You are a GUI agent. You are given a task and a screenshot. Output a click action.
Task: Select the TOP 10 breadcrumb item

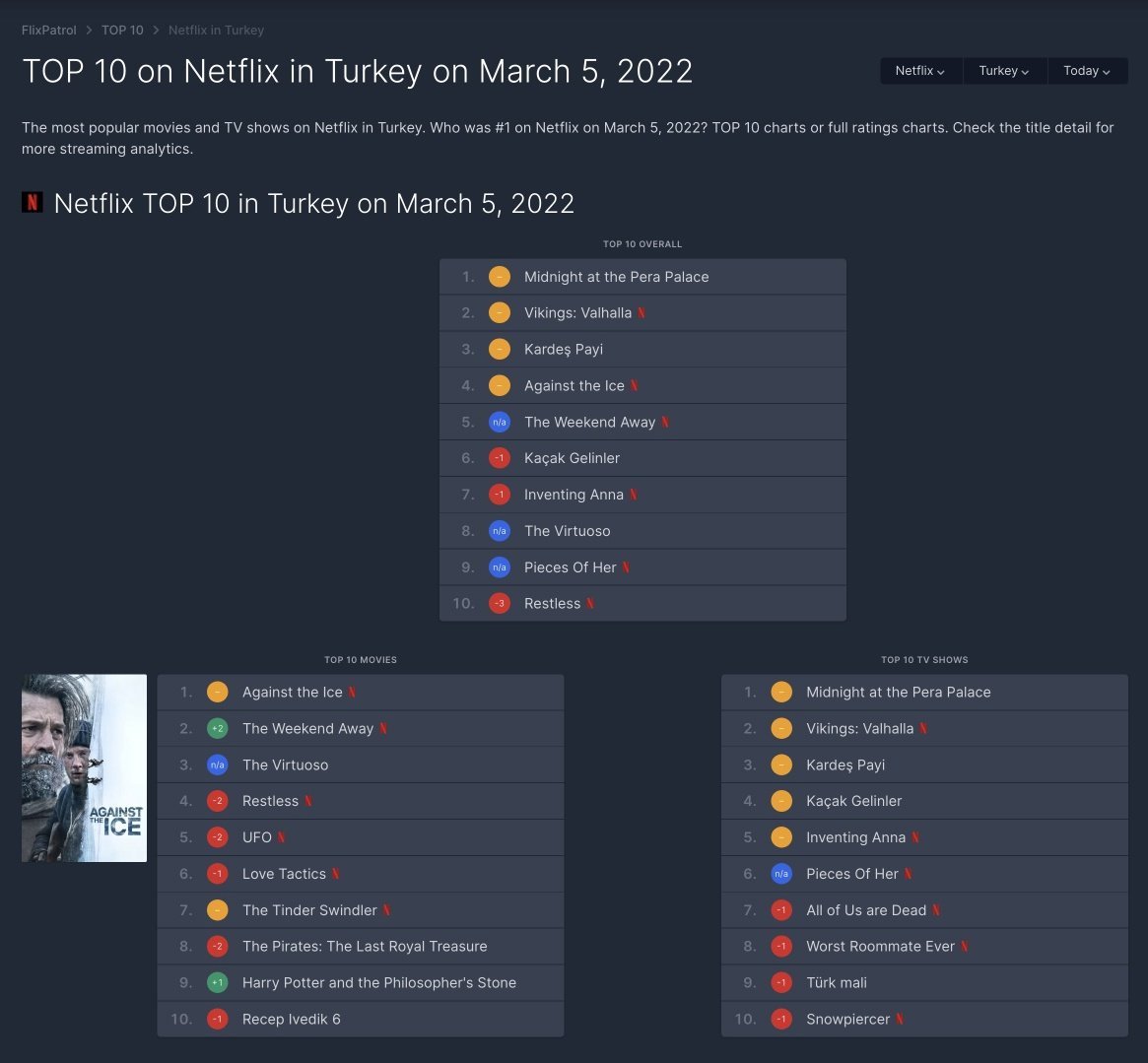[122, 31]
